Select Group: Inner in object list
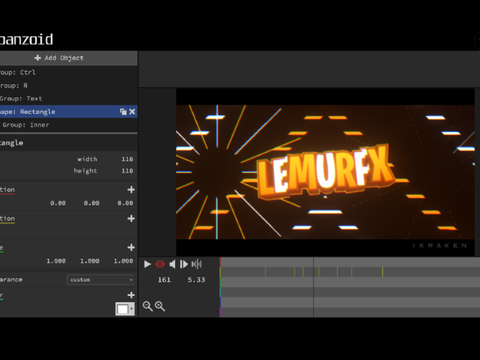This screenshot has width=480, height=360. (69, 125)
